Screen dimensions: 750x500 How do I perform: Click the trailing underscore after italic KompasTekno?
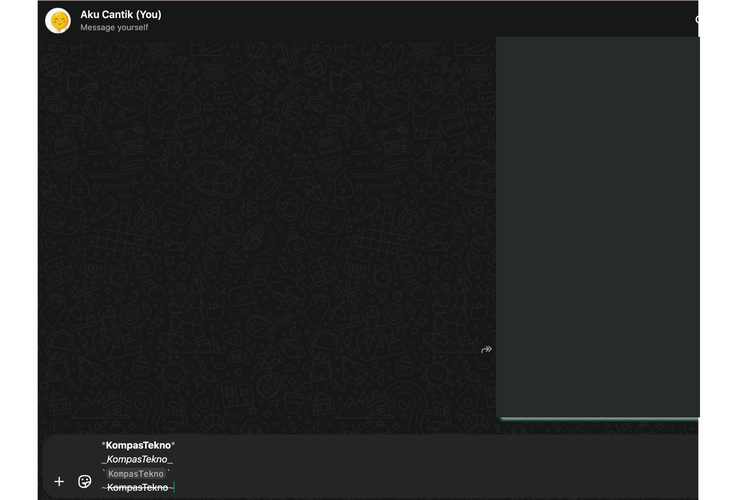pos(171,460)
